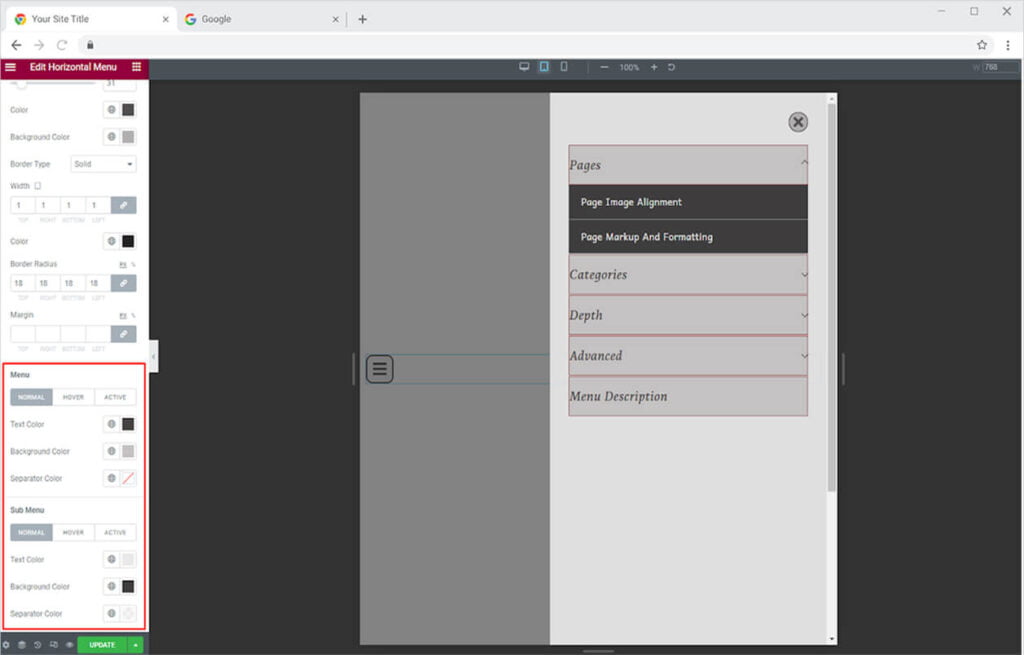Open the Page Image Alignment link

click(x=631, y=202)
